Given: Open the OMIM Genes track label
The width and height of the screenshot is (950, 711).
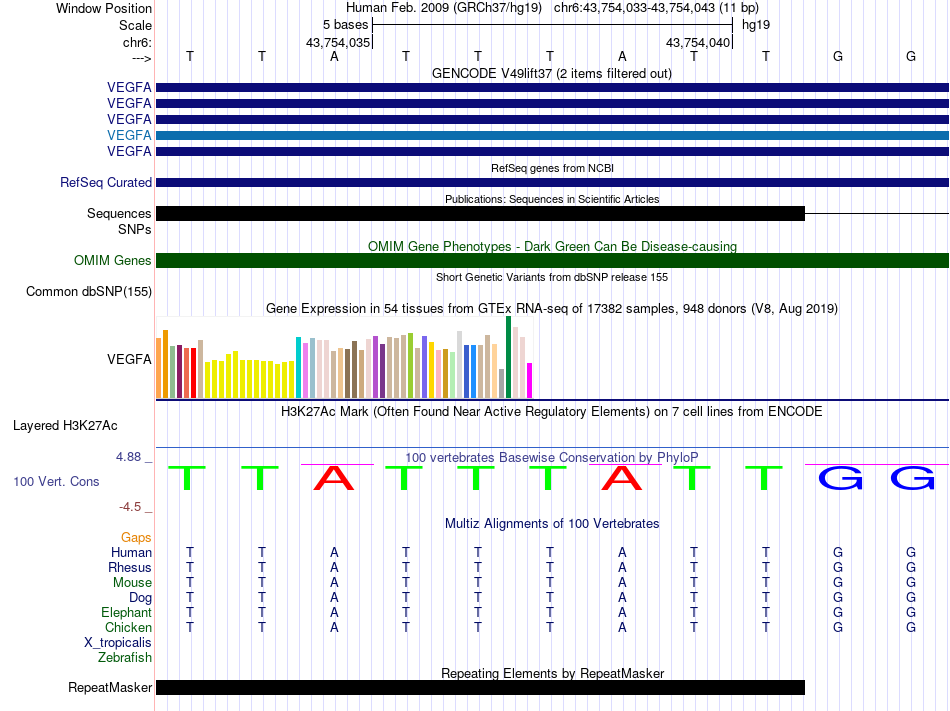Looking at the screenshot, I should (x=112, y=260).
